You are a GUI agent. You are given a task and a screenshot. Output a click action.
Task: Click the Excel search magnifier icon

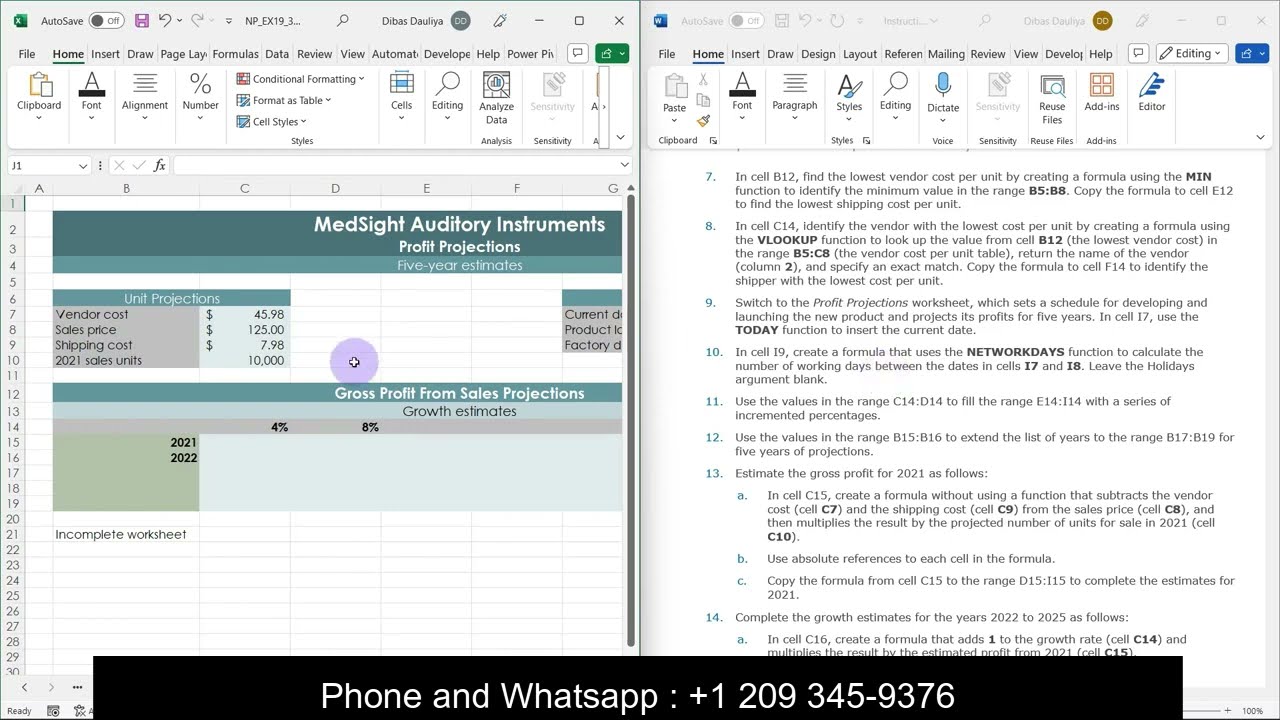343,21
